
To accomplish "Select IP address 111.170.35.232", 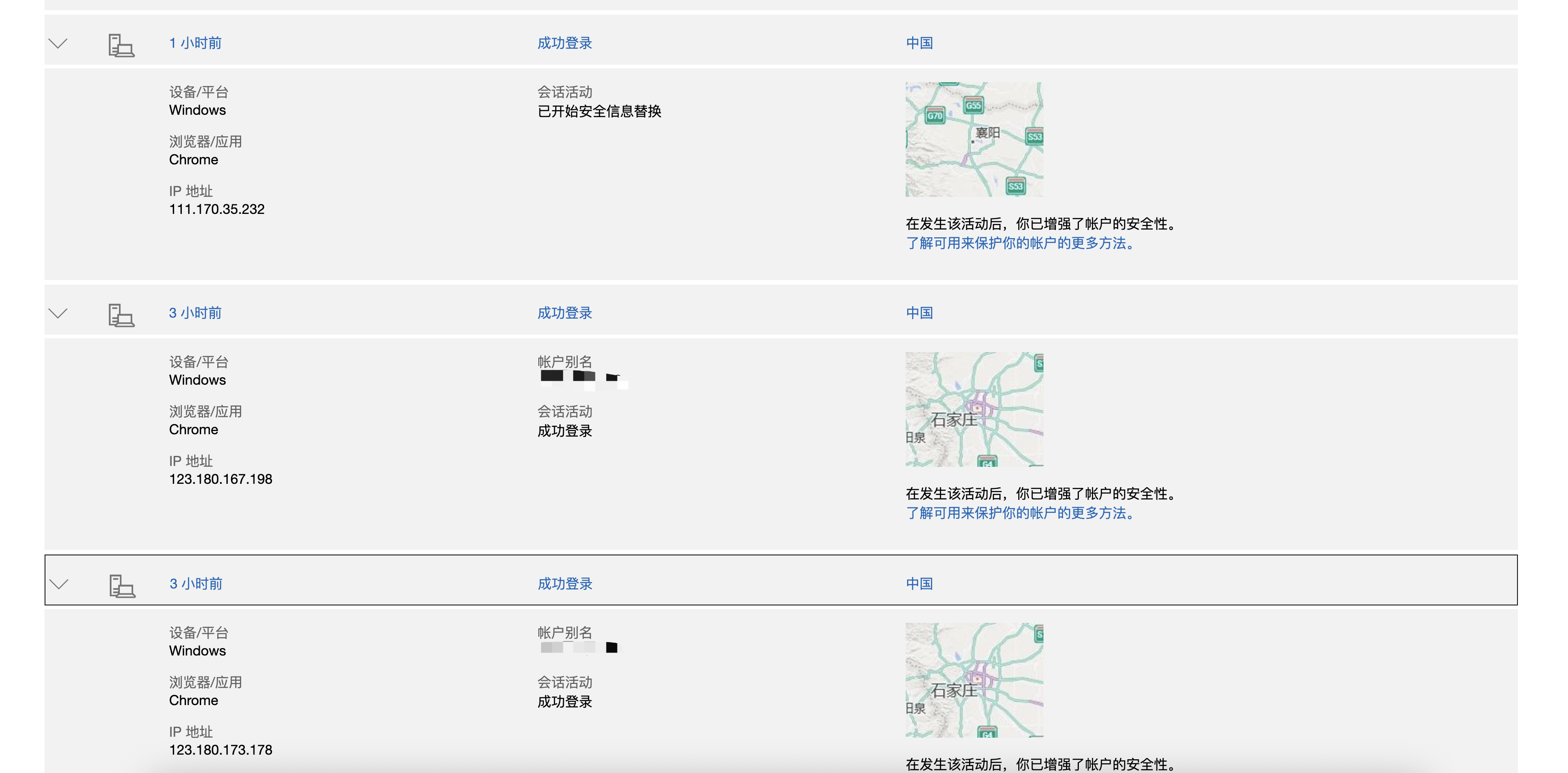I will pos(217,209).
